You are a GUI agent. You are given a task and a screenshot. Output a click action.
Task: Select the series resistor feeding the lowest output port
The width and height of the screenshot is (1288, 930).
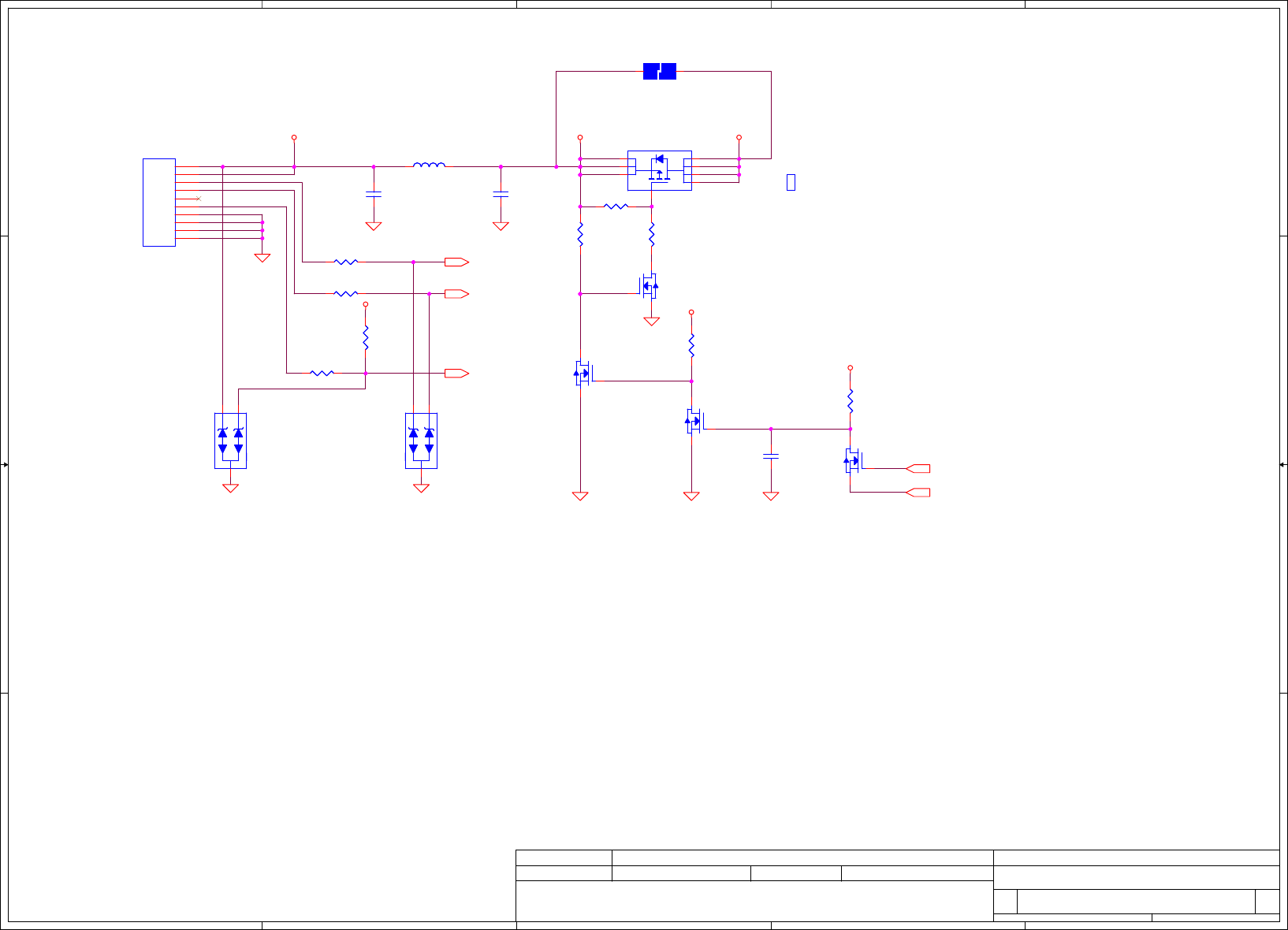point(322,373)
